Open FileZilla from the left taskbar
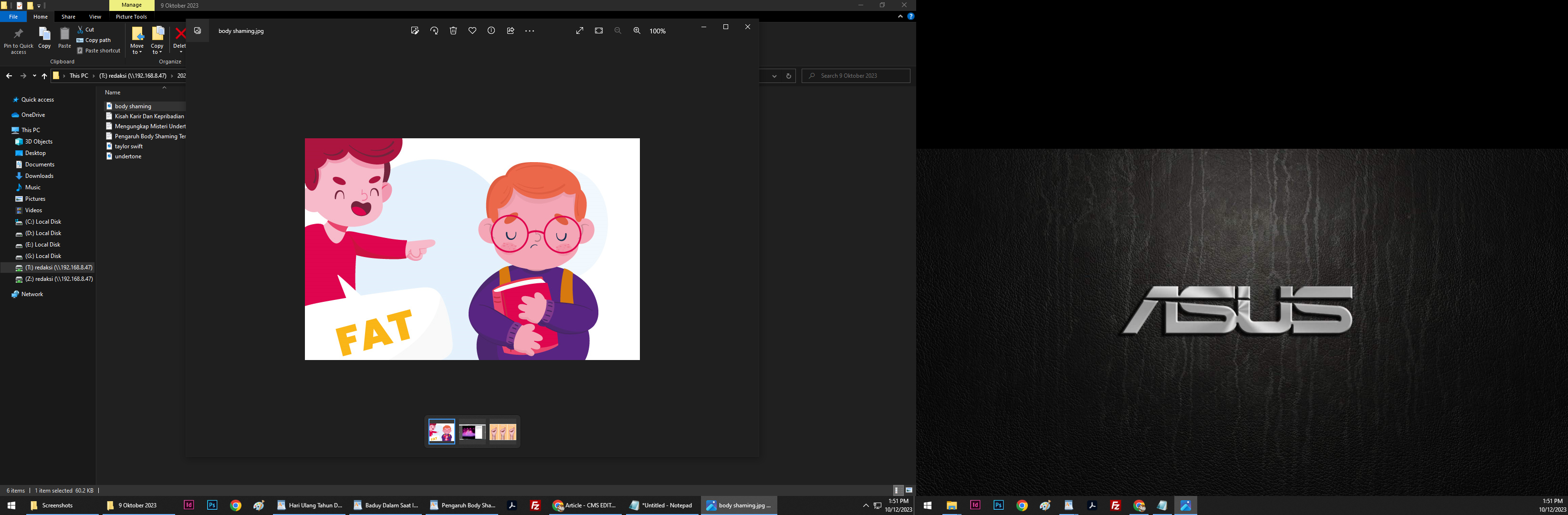 (535, 505)
